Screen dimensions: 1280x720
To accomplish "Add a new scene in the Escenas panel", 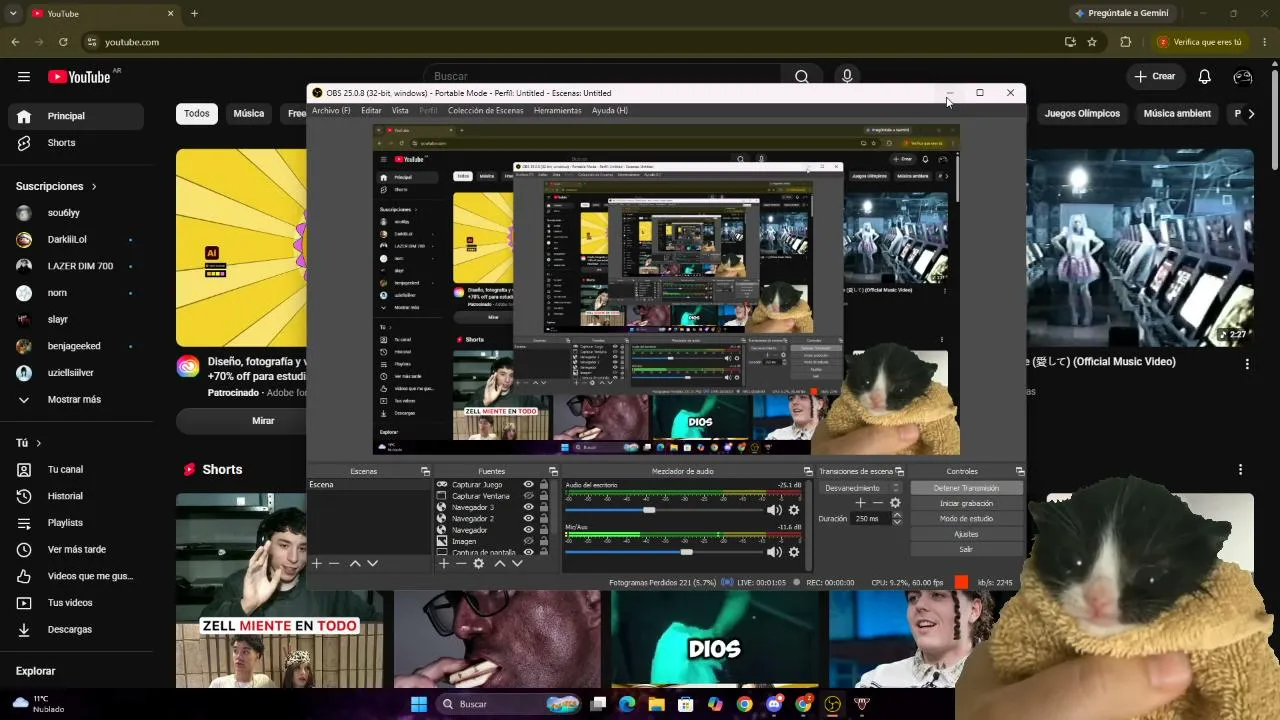I will tap(317, 564).
